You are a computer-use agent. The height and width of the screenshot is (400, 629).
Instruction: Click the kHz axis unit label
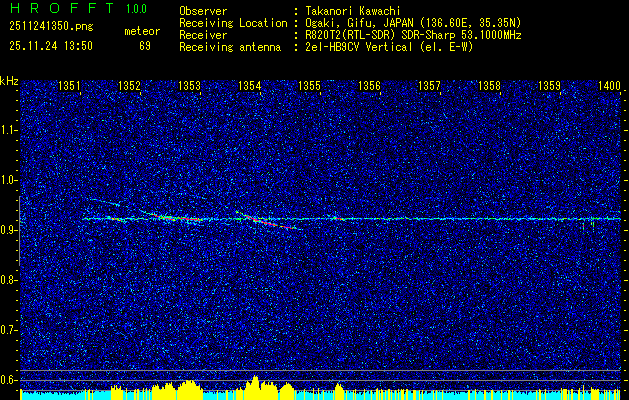click(9, 81)
